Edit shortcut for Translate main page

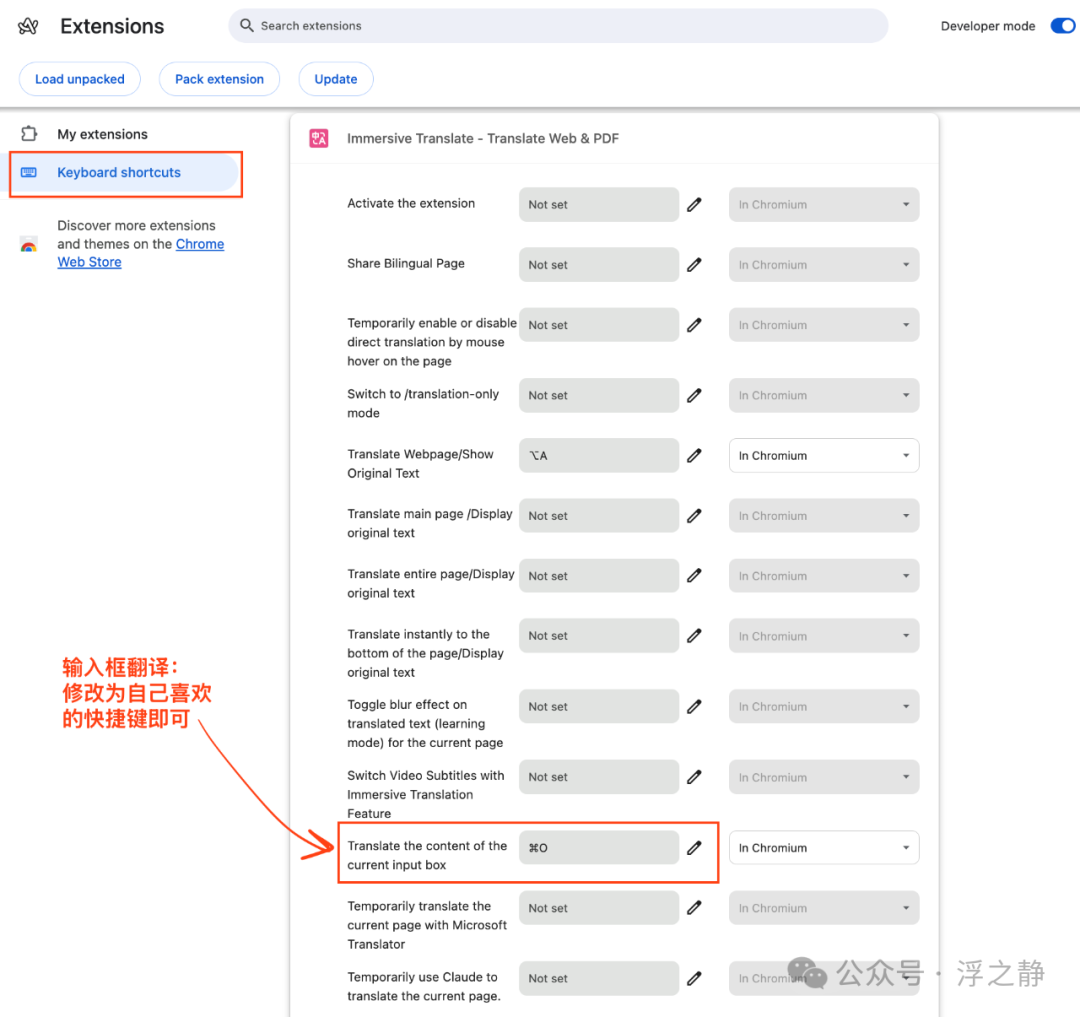[x=694, y=516]
